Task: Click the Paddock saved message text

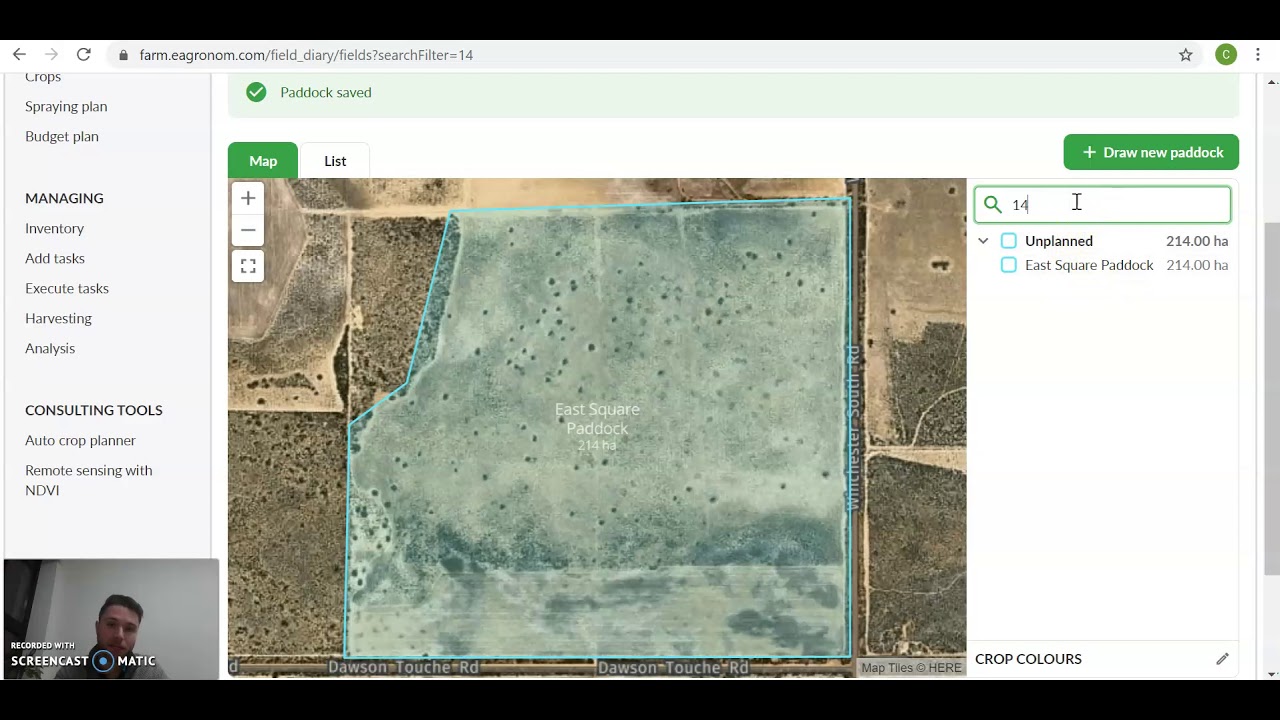Action: point(326,92)
